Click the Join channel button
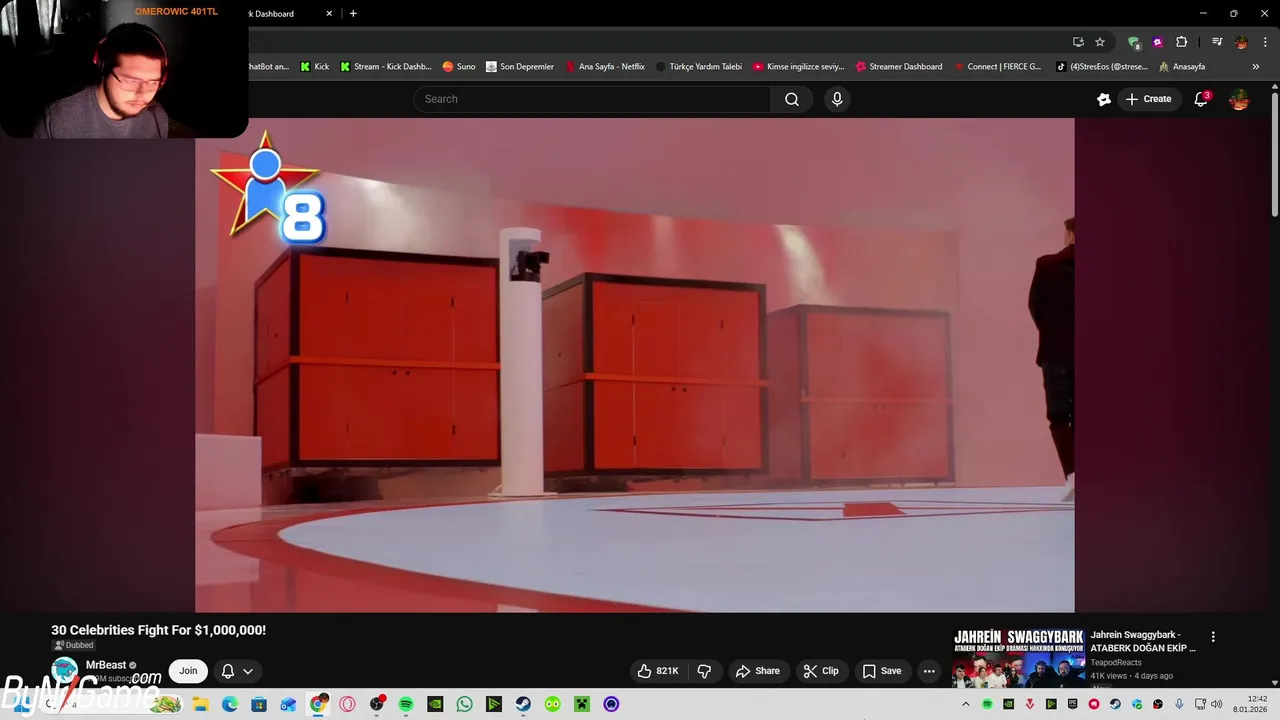The width and height of the screenshot is (1280, 720). [x=188, y=671]
